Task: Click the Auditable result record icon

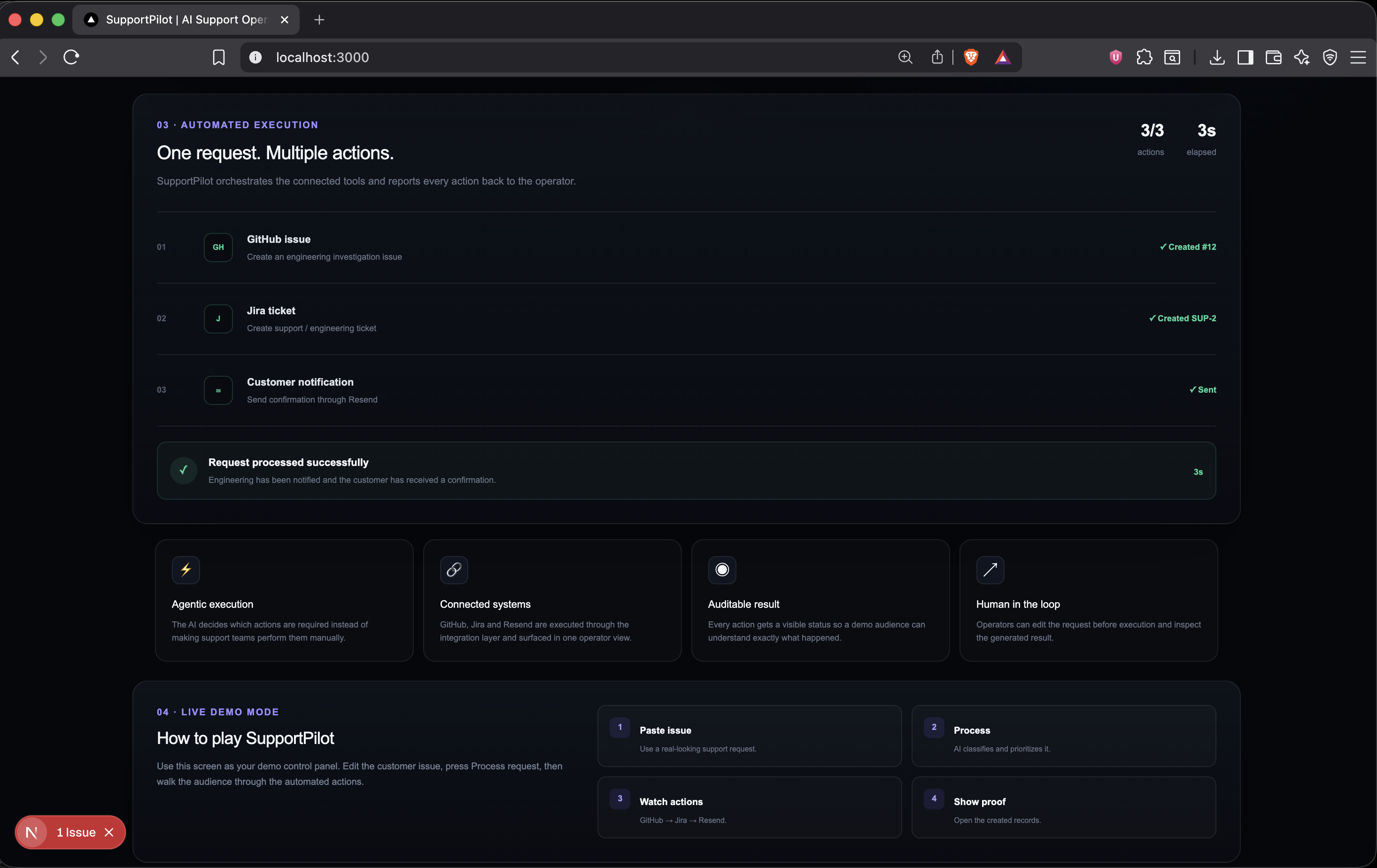Action: [x=722, y=570]
